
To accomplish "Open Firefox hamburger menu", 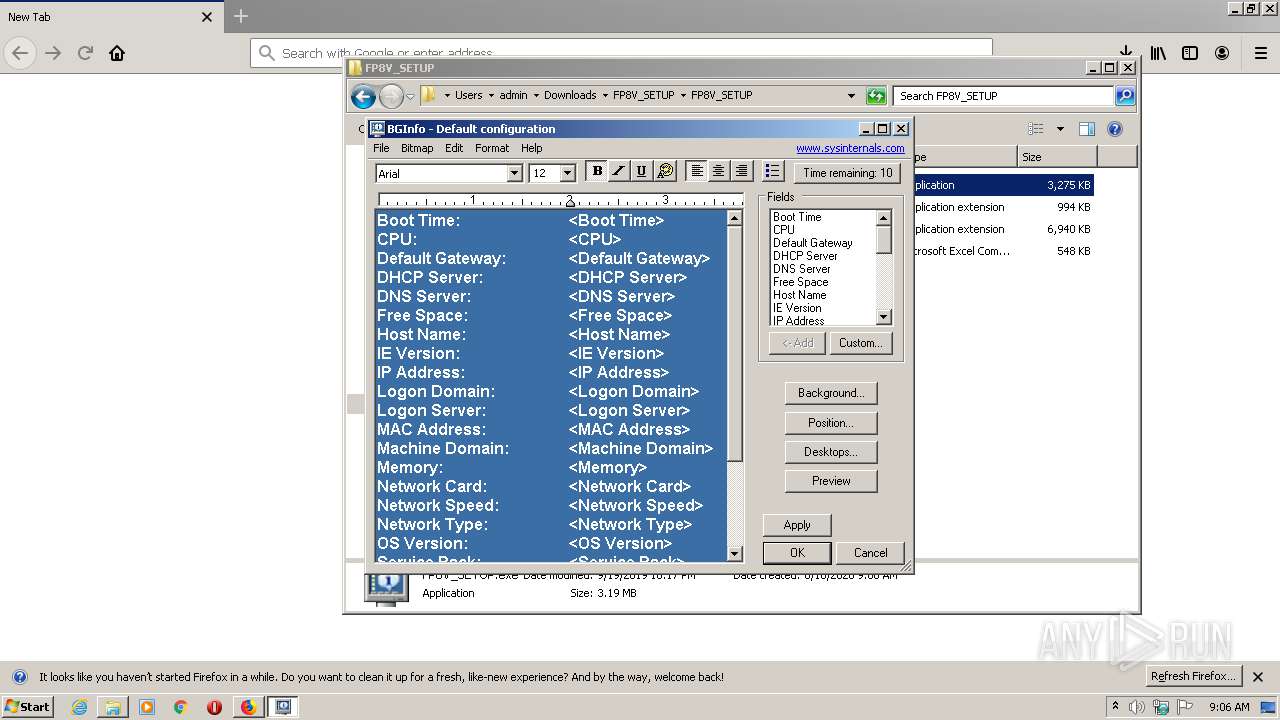I will click(1262, 54).
